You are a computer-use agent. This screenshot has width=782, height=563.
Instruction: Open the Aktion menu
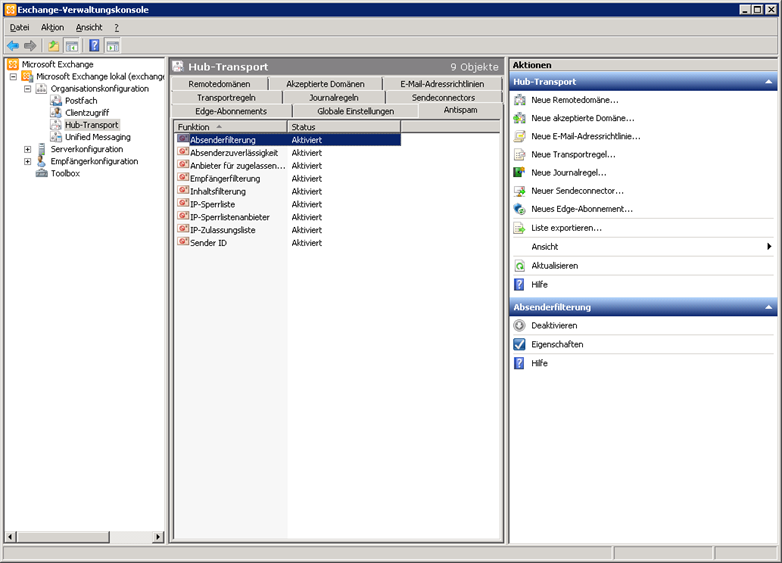[x=52, y=27]
